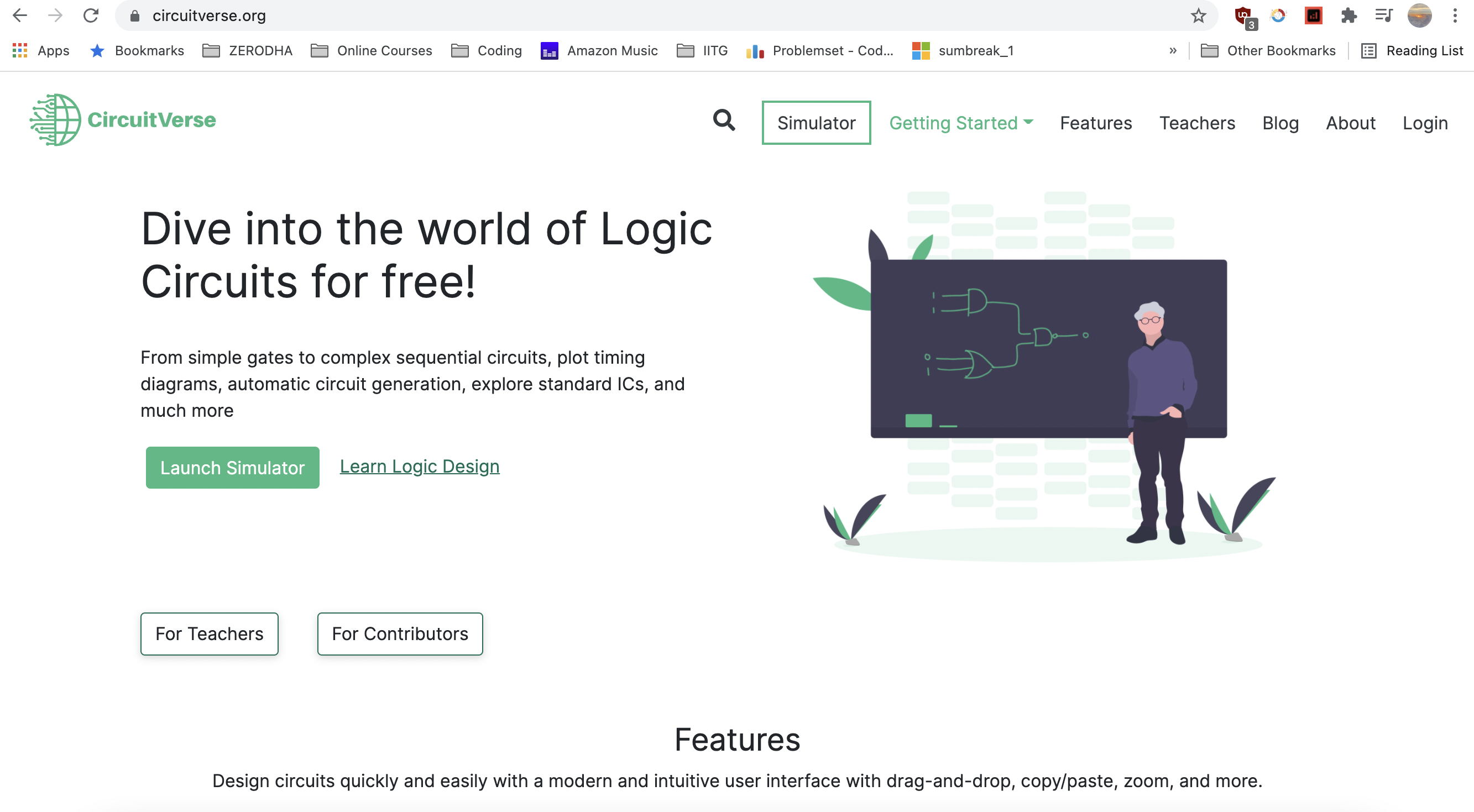
Task: Go to the Teachers nav item
Action: tap(1197, 123)
